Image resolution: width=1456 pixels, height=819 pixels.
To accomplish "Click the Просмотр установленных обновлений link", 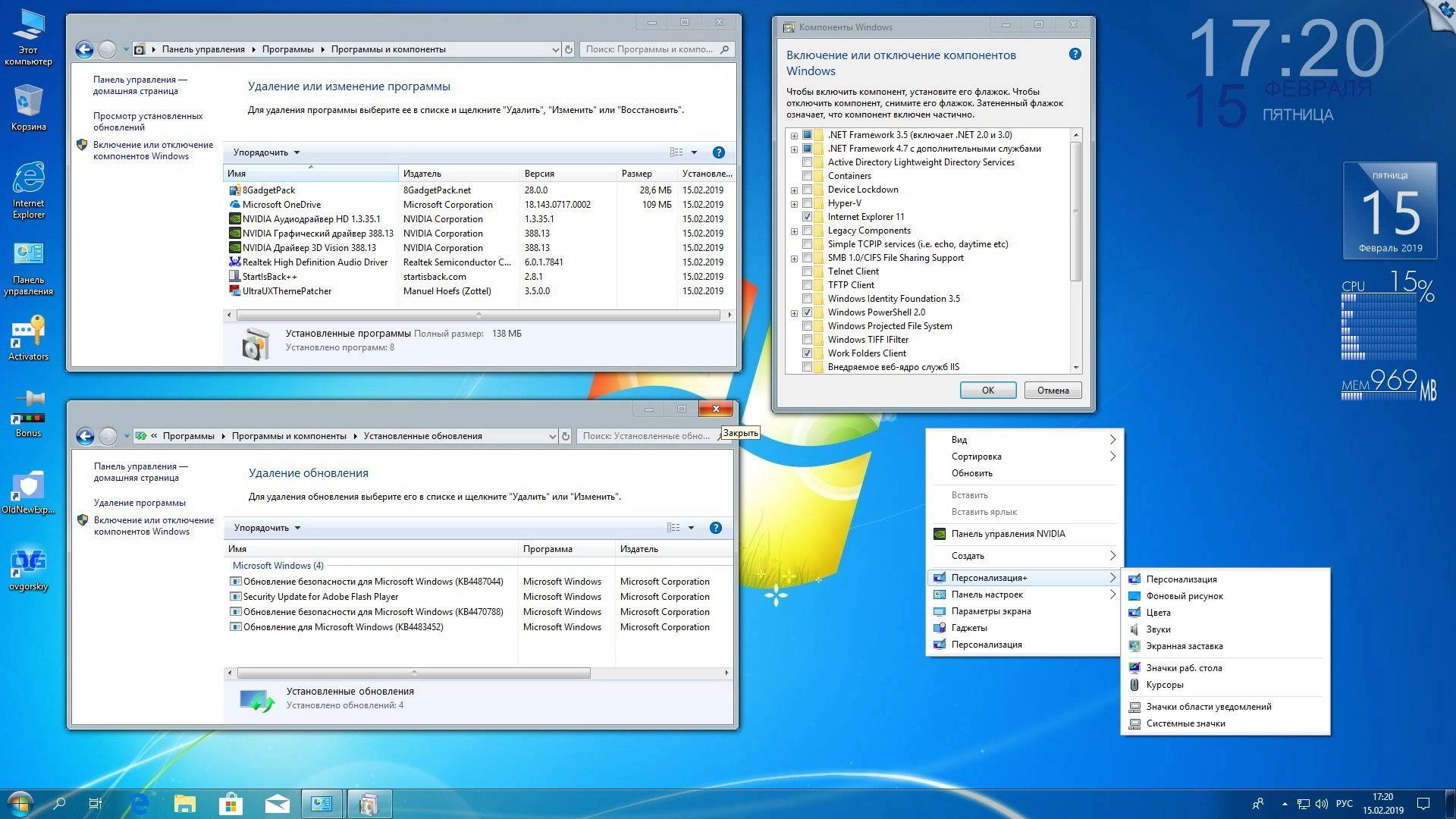I will [x=147, y=121].
